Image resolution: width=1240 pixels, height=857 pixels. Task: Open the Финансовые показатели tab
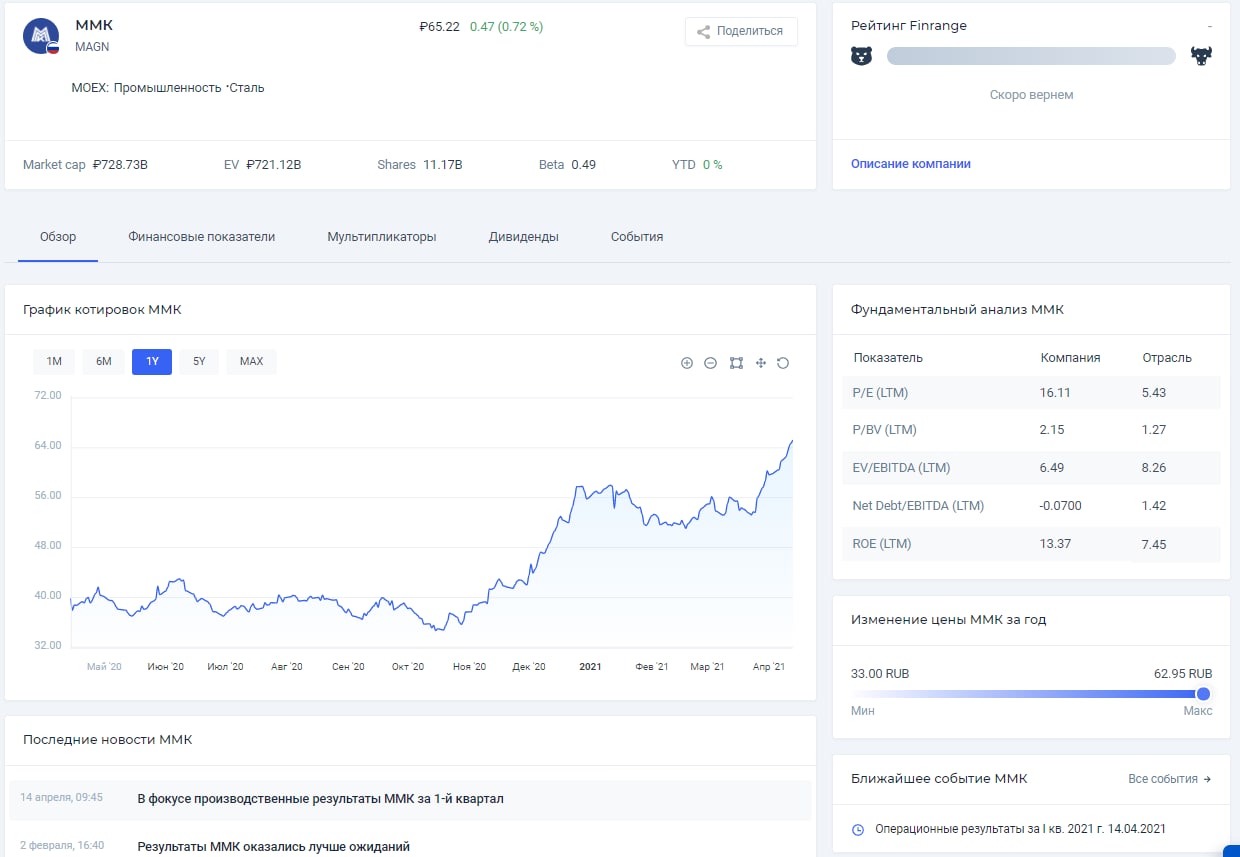click(201, 237)
